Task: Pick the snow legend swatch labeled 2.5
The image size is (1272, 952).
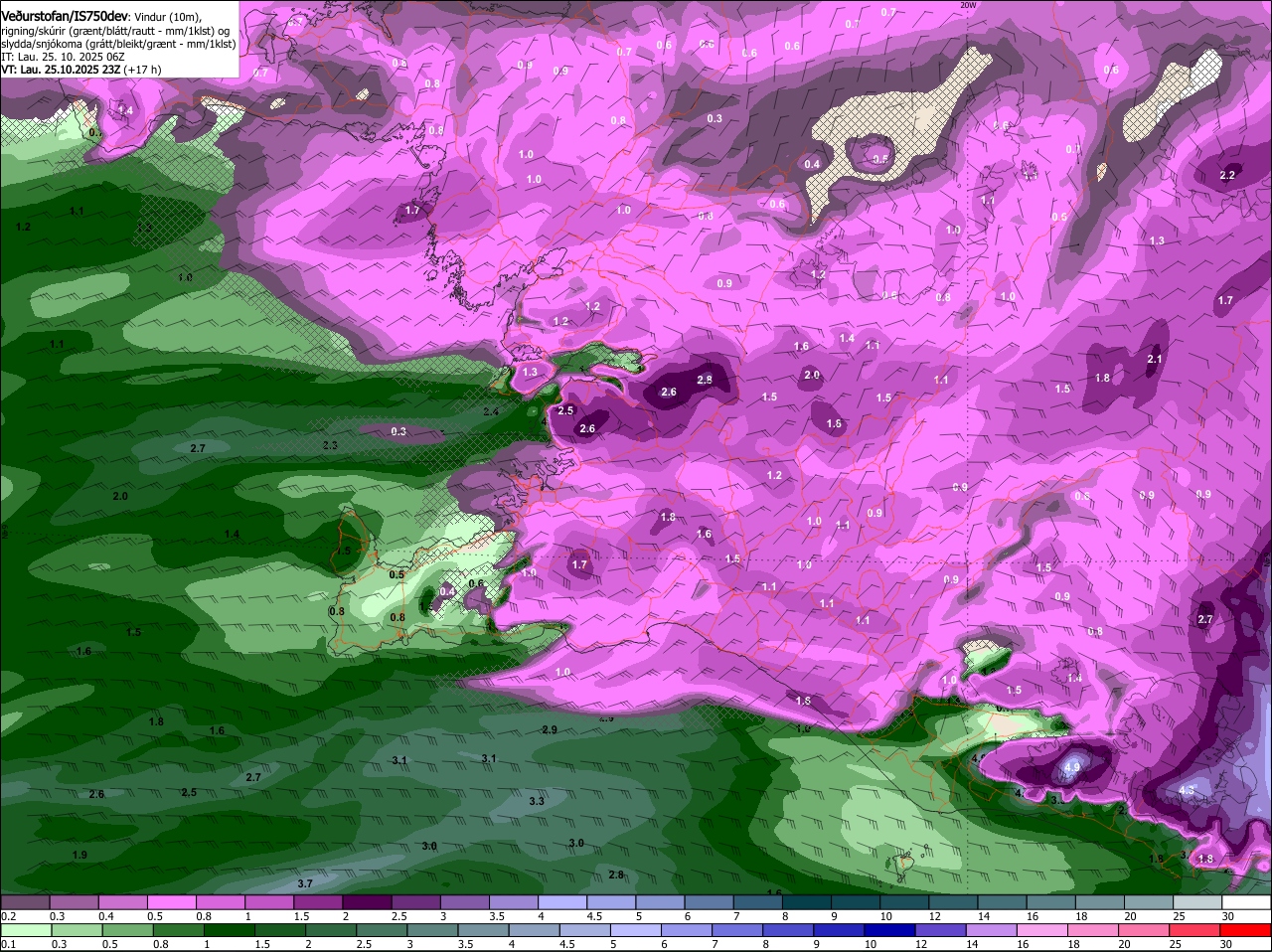Action: tap(414, 902)
